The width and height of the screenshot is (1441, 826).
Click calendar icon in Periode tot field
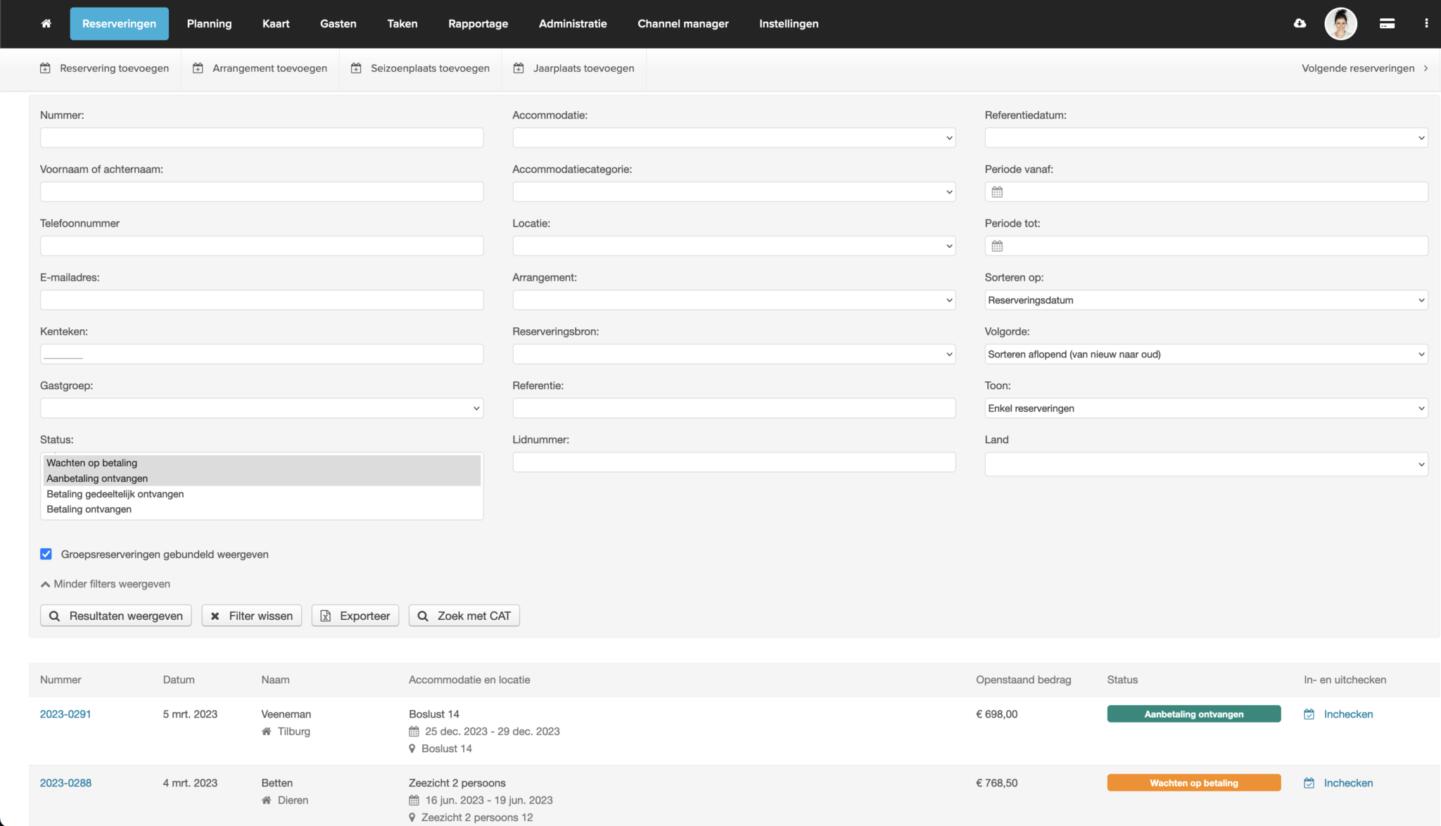[x=997, y=246]
